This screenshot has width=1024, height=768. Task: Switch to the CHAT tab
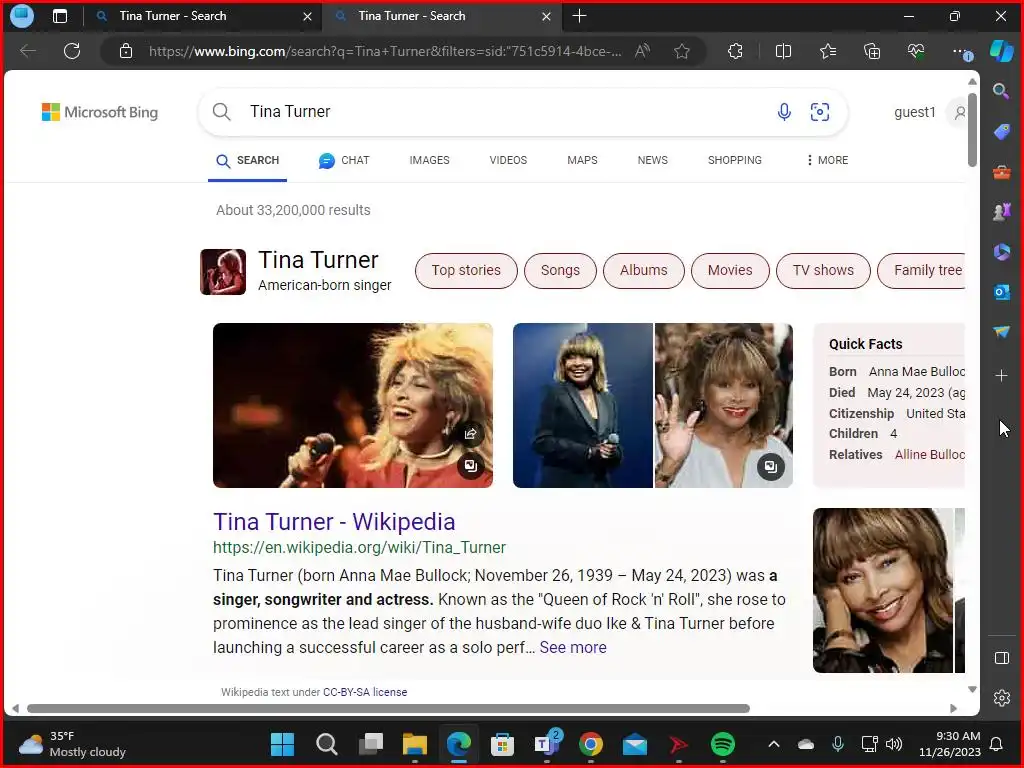pyautogui.click(x=344, y=160)
